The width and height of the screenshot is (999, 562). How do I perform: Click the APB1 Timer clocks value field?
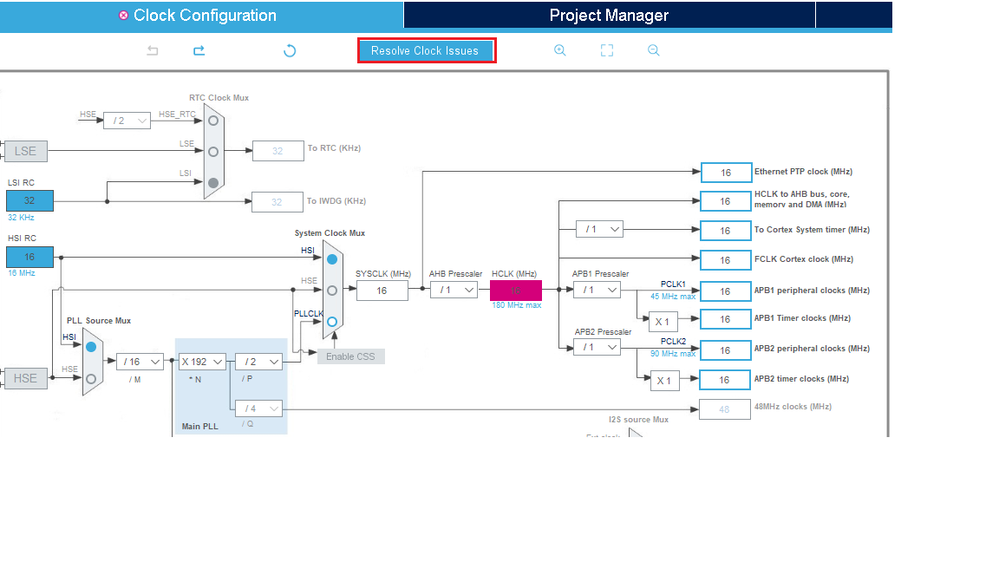(726, 319)
